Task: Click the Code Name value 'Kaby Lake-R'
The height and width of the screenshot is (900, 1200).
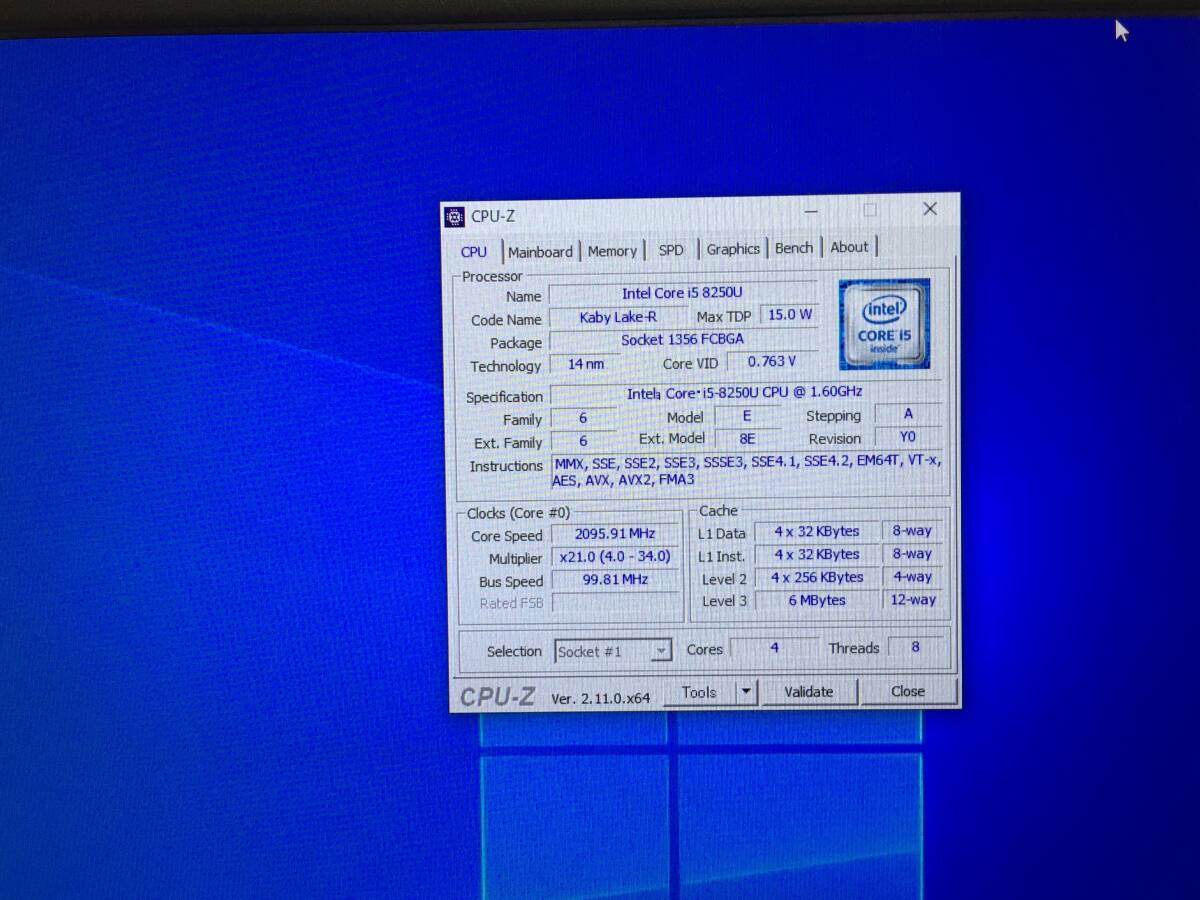Action: pos(618,317)
